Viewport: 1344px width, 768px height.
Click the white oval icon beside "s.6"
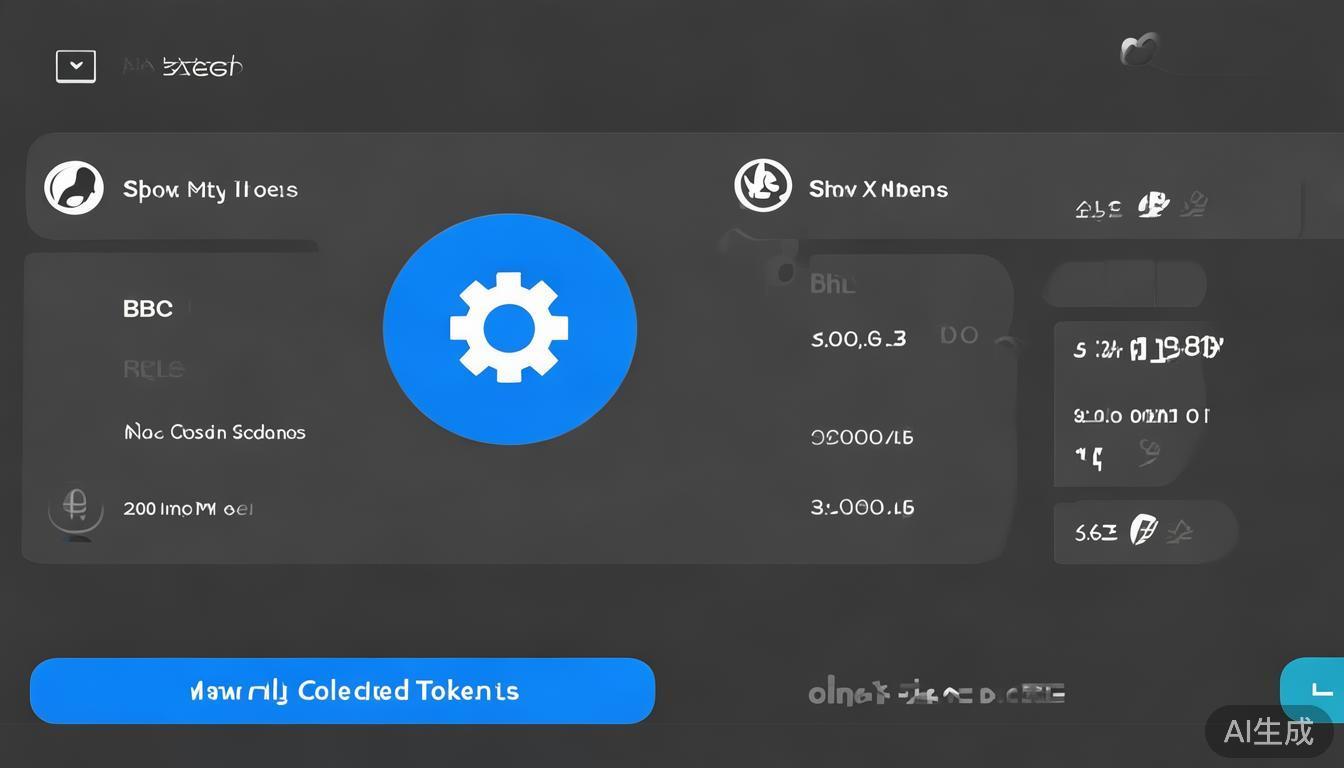click(x=1142, y=530)
